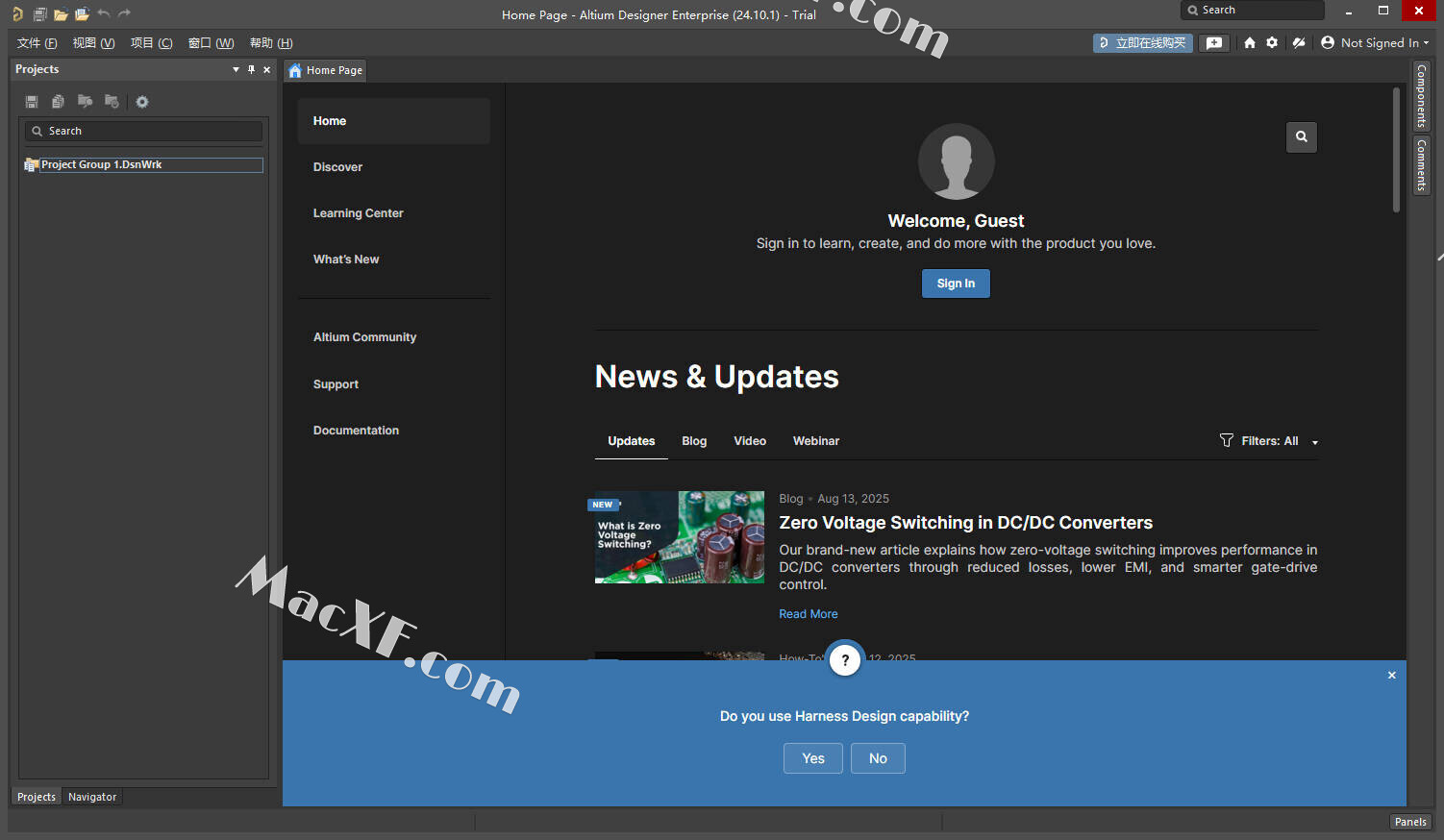Click the Open Project icon in title bar

coord(82,13)
